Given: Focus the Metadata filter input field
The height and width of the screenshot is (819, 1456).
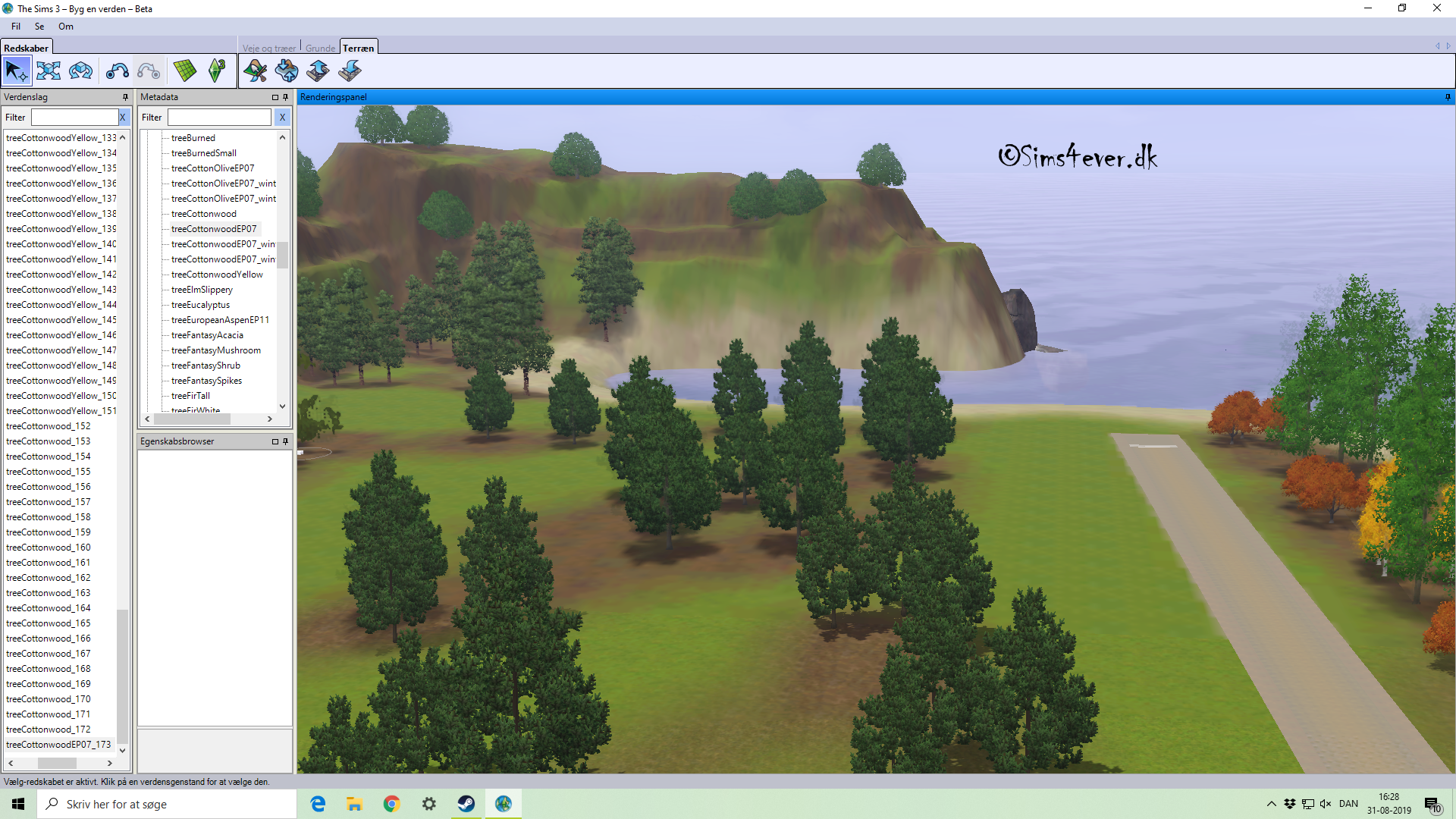Looking at the screenshot, I should click(x=219, y=118).
